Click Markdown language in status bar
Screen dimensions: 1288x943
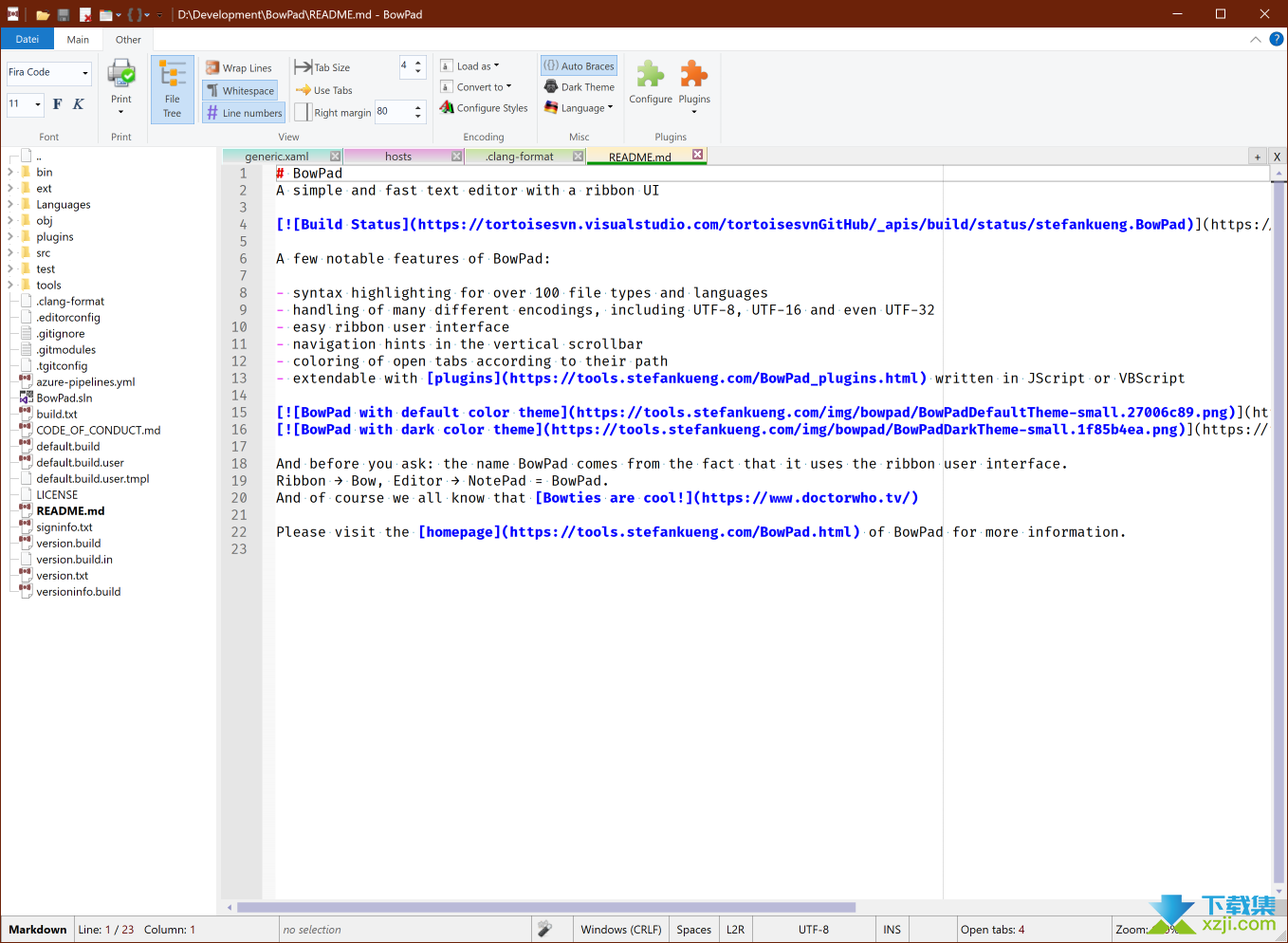pyautogui.click(x=38, y=930)
